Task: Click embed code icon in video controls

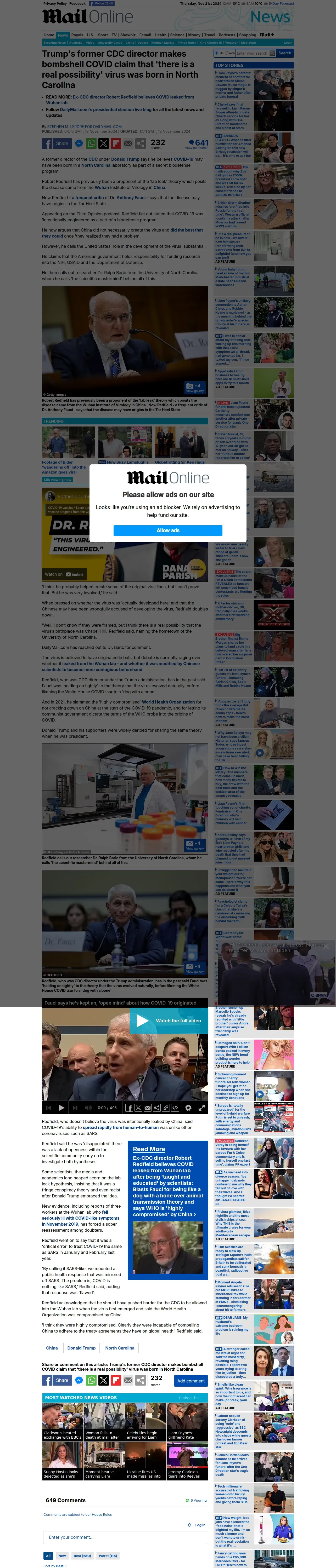Action: tap(175, 1107)
